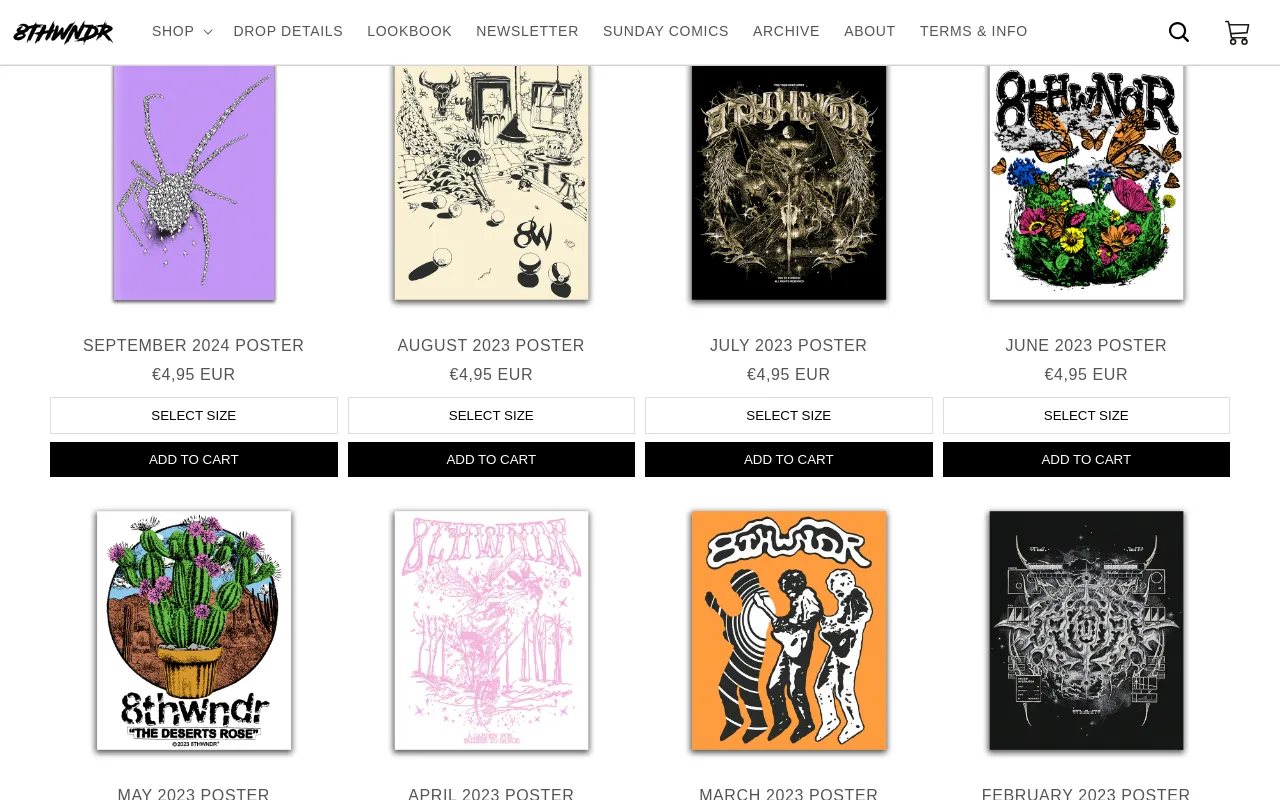Add September 2024 Poster to cart
The height and width of the screenshot is (800, 1280).
194,459
